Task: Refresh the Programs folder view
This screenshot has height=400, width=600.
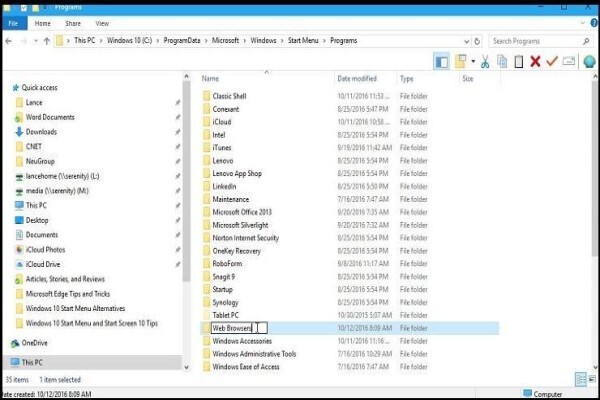Action: (x=477, y=41)
